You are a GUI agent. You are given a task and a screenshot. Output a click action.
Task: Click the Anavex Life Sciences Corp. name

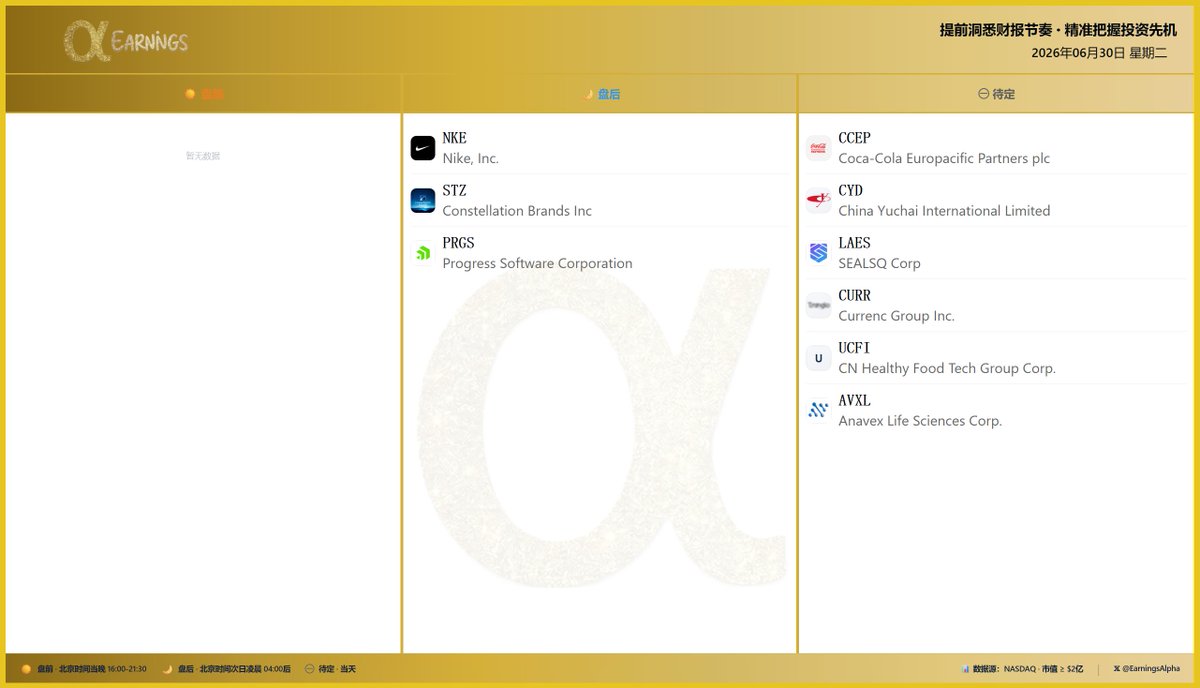tap(920, 421)
